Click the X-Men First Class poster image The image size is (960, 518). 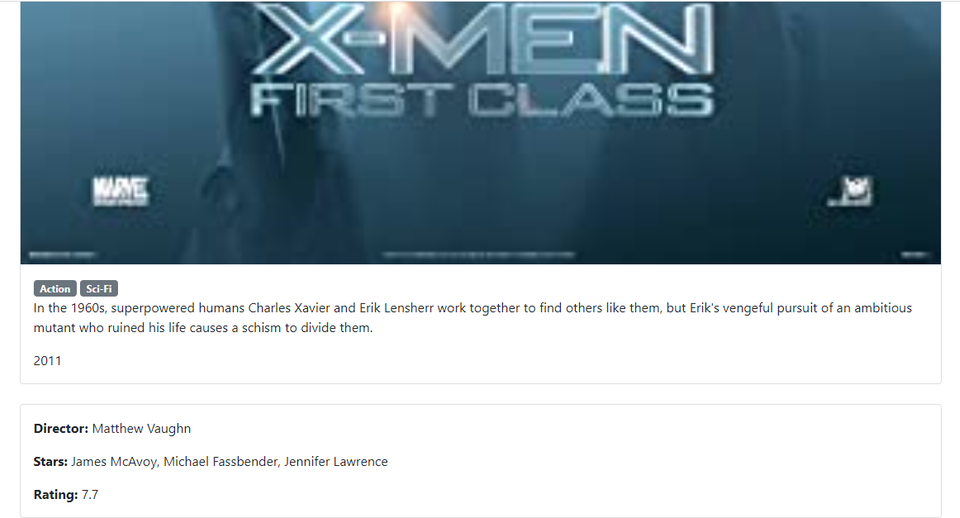(x=481, y=132)
